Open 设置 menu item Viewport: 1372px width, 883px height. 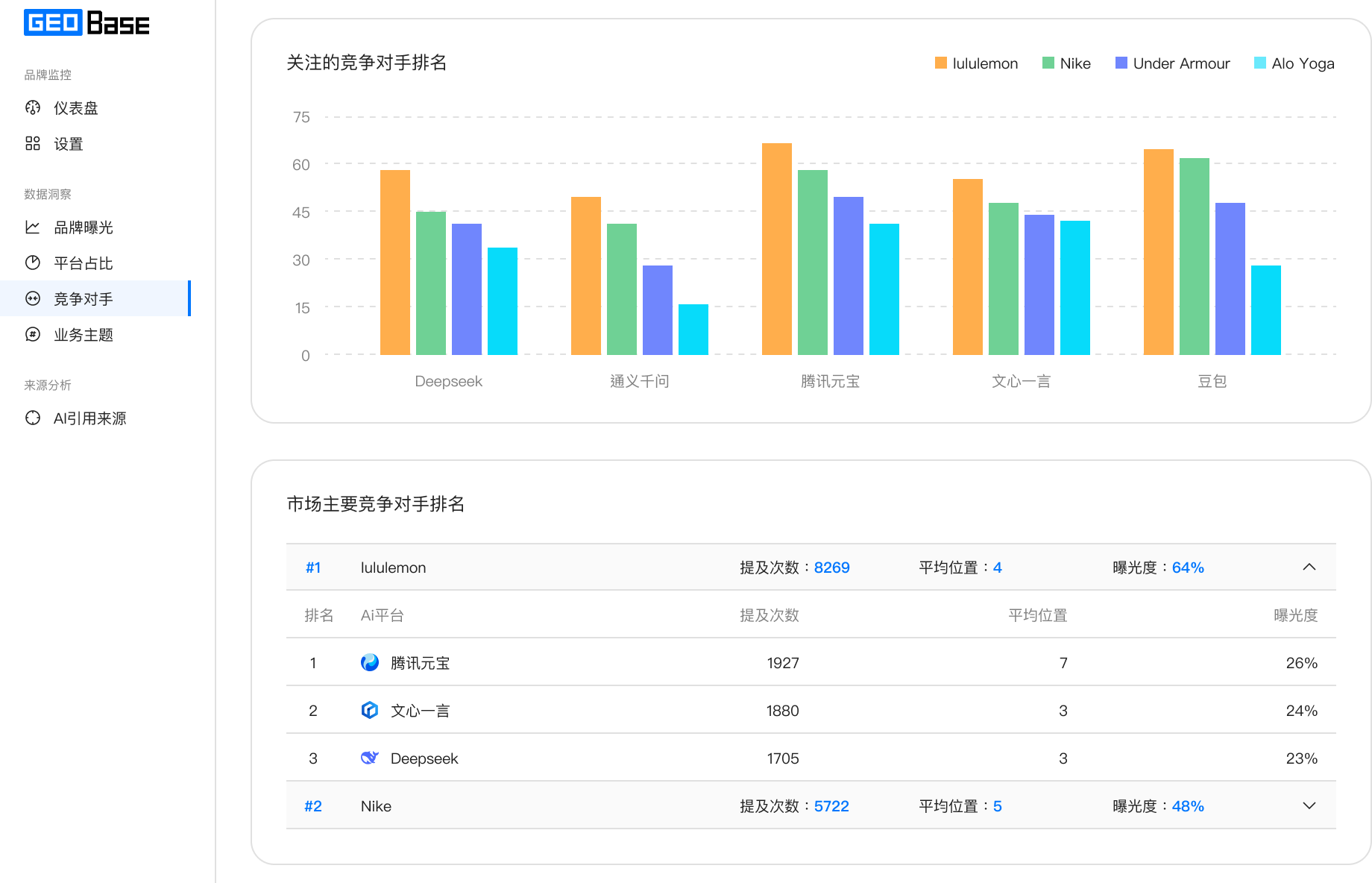coord(95,144)
